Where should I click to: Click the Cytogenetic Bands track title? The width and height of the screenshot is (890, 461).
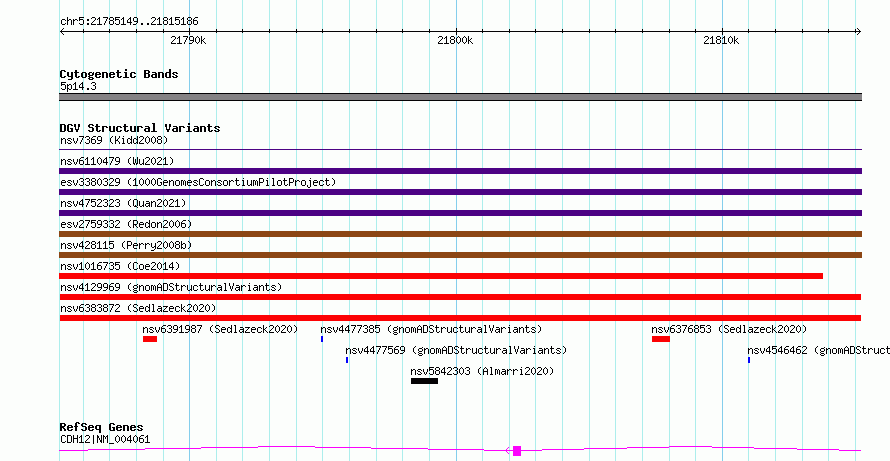(x=119, y=74)
